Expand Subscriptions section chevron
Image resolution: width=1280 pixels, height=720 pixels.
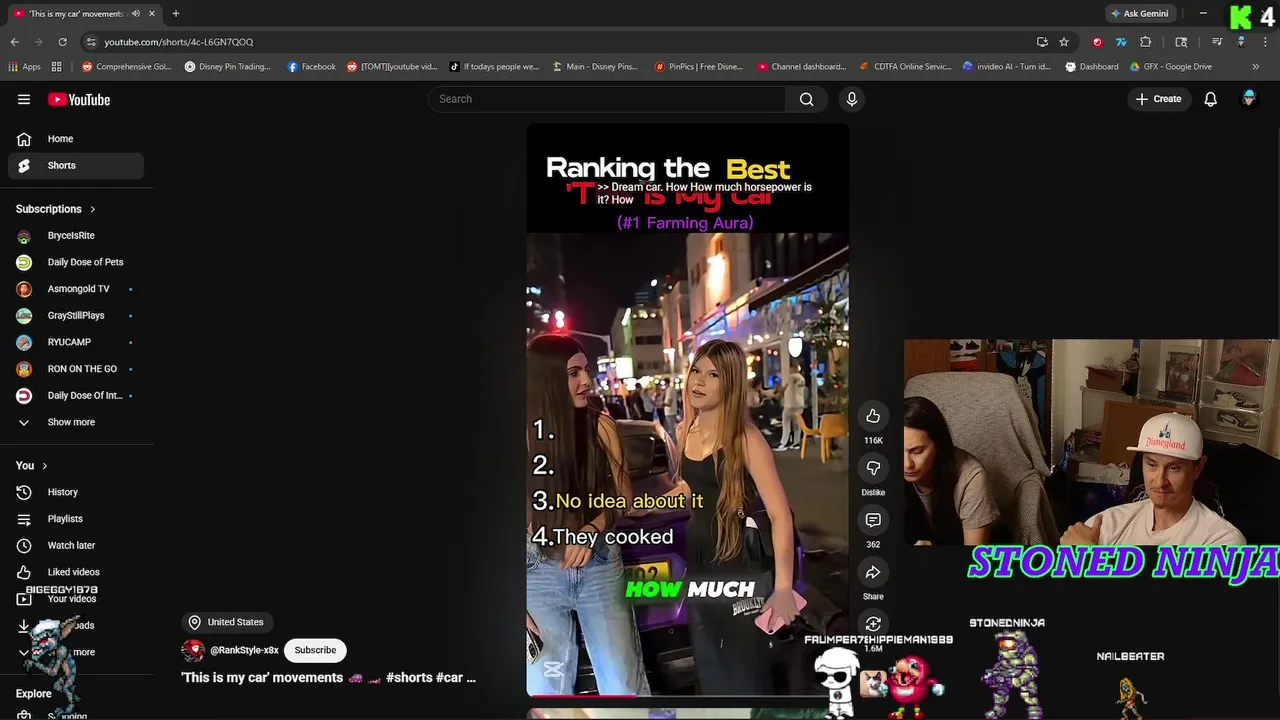coord(93,209)
